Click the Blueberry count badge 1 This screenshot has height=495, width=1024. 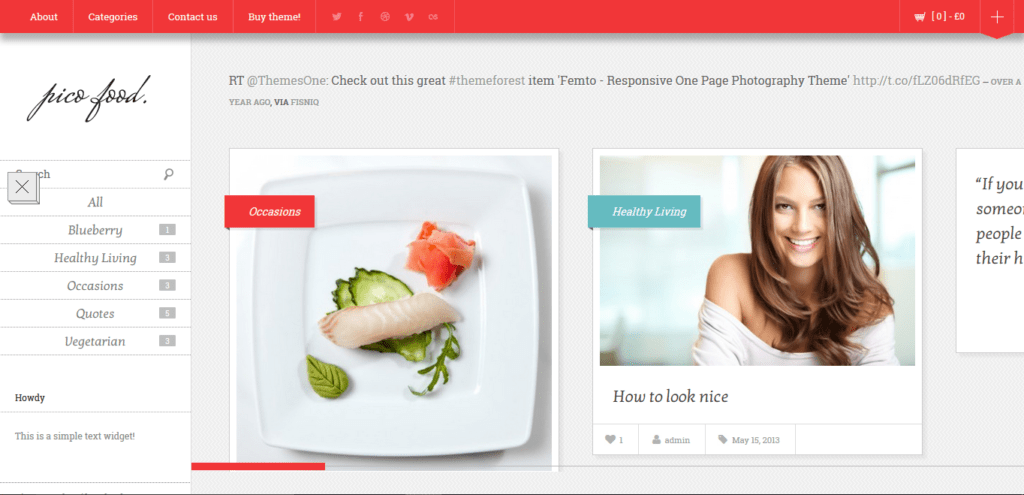[x=167, y=230]
